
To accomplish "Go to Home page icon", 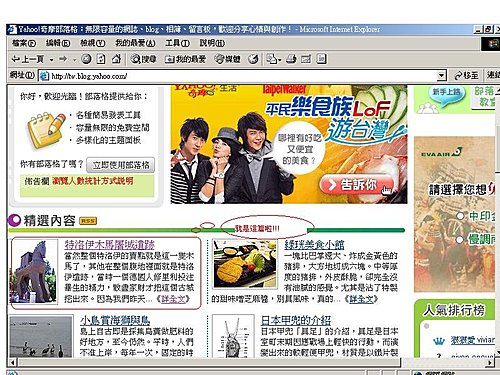I will tap(116, 59).
